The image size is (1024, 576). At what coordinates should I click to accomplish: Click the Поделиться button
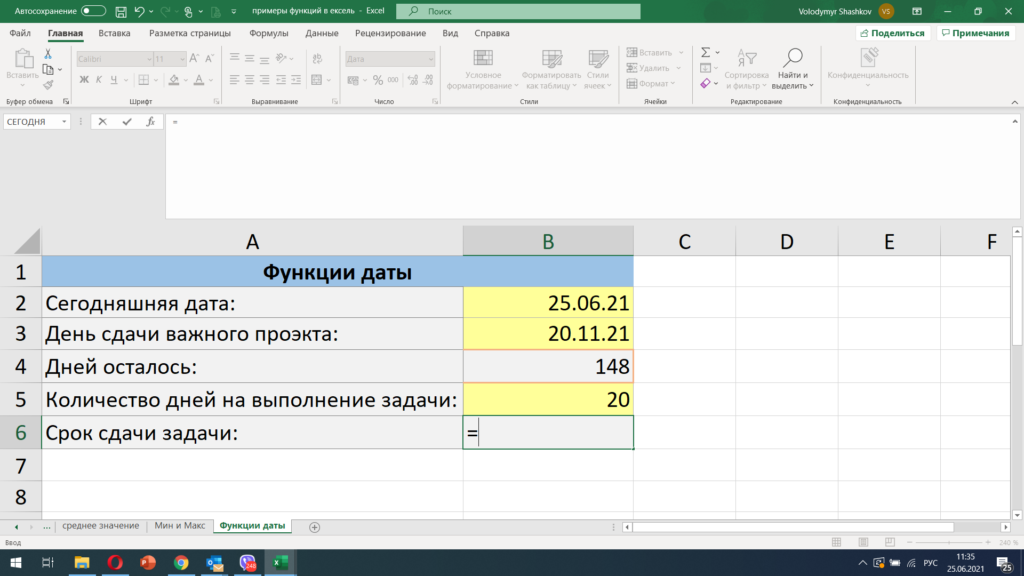[893, 33]
